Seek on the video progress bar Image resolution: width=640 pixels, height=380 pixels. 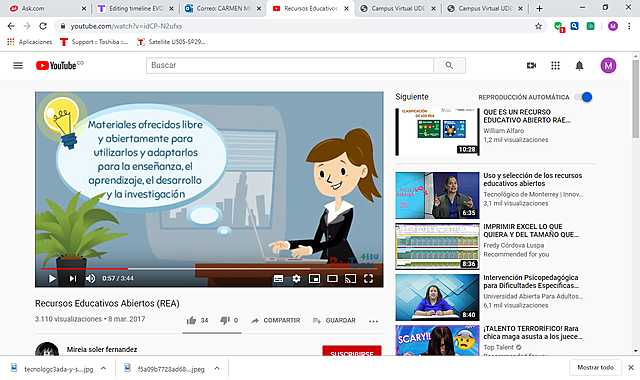[209, 269]
